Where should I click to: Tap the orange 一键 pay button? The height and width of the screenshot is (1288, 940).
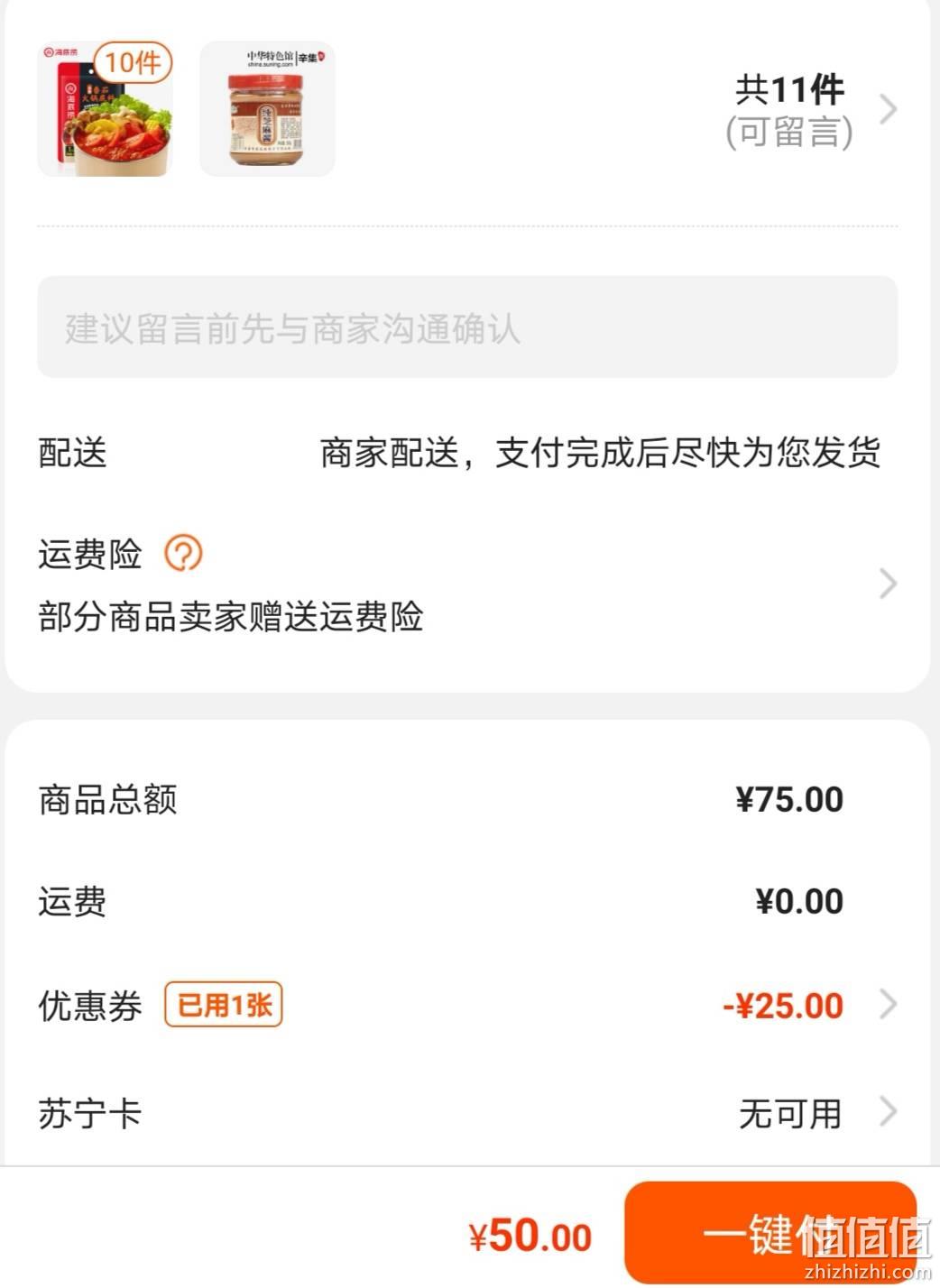771,1232
